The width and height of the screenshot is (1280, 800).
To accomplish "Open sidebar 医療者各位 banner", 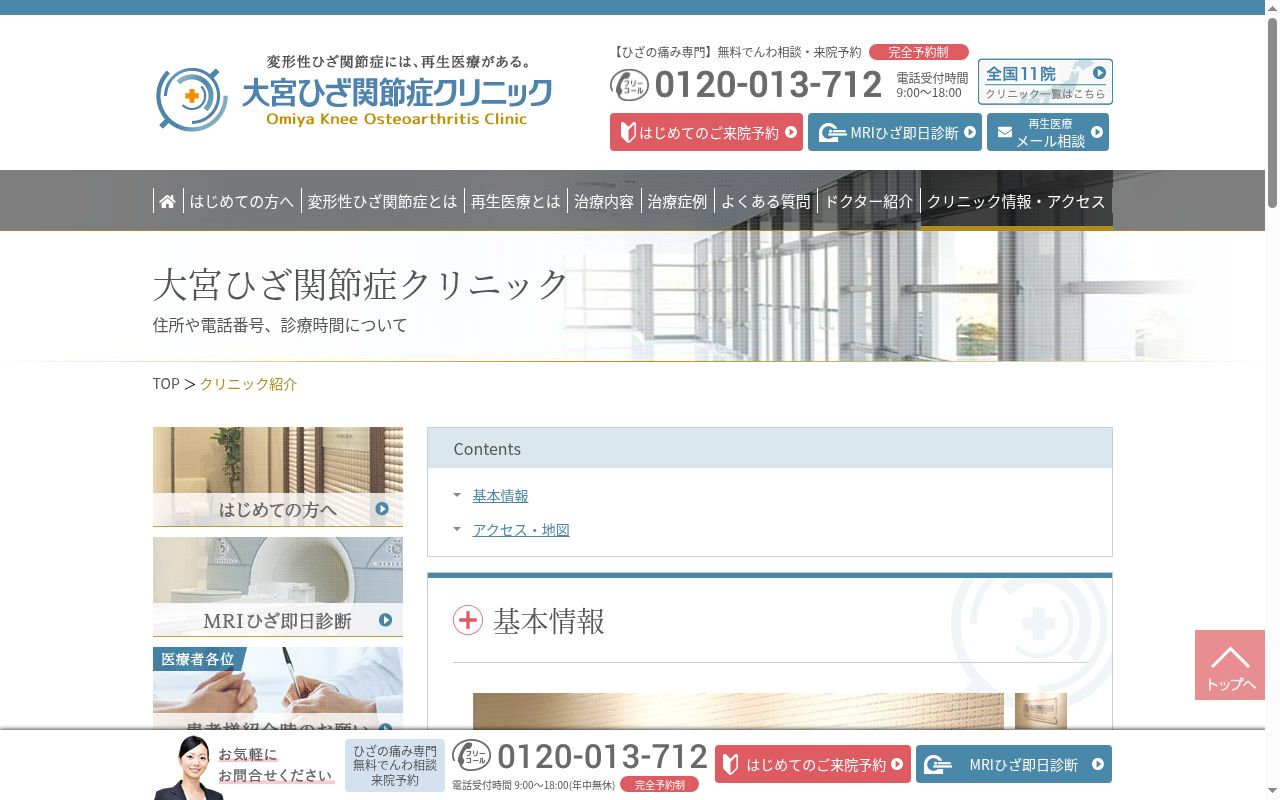I will 278,688.
